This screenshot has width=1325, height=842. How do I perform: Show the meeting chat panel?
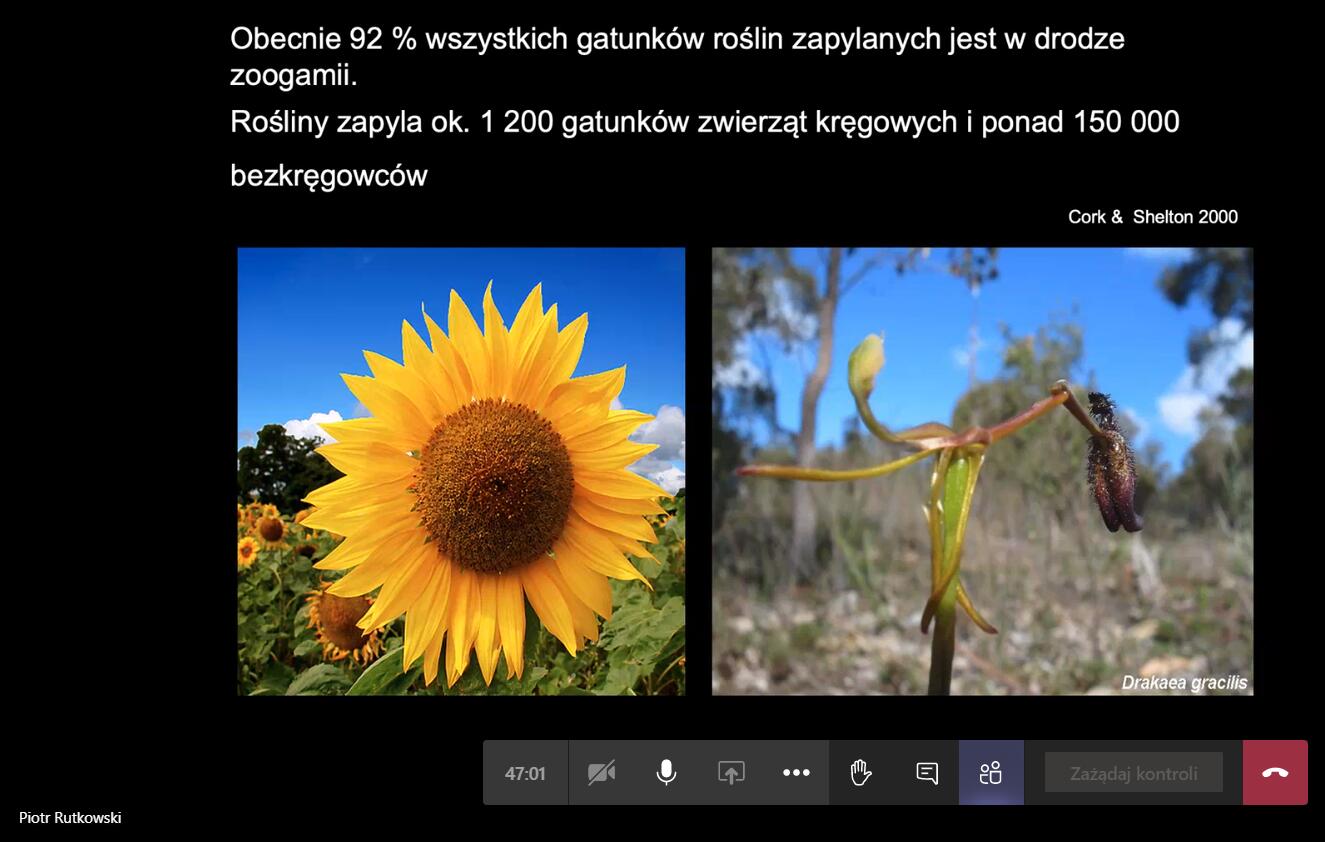[927, 773]
